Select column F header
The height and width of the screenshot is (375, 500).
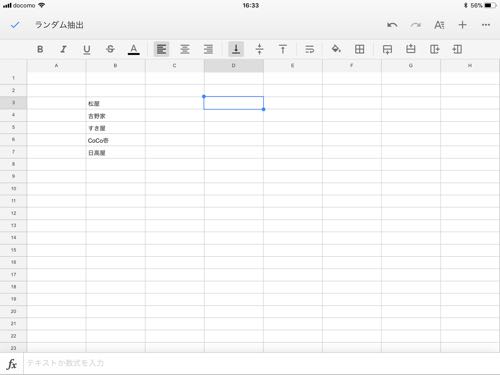(352, 66)
